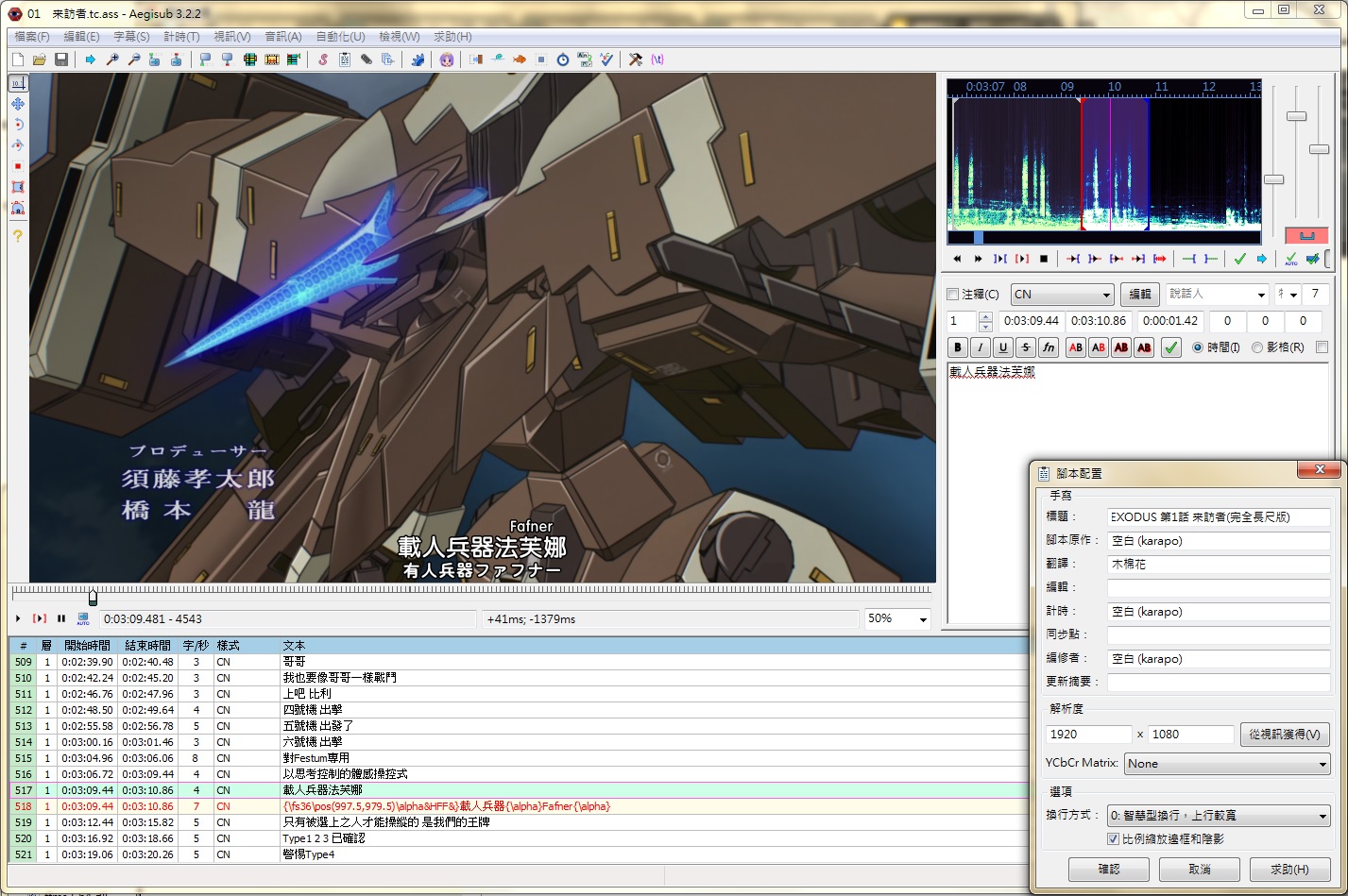Set primary color (first AB button)

tap(1075, 347)
